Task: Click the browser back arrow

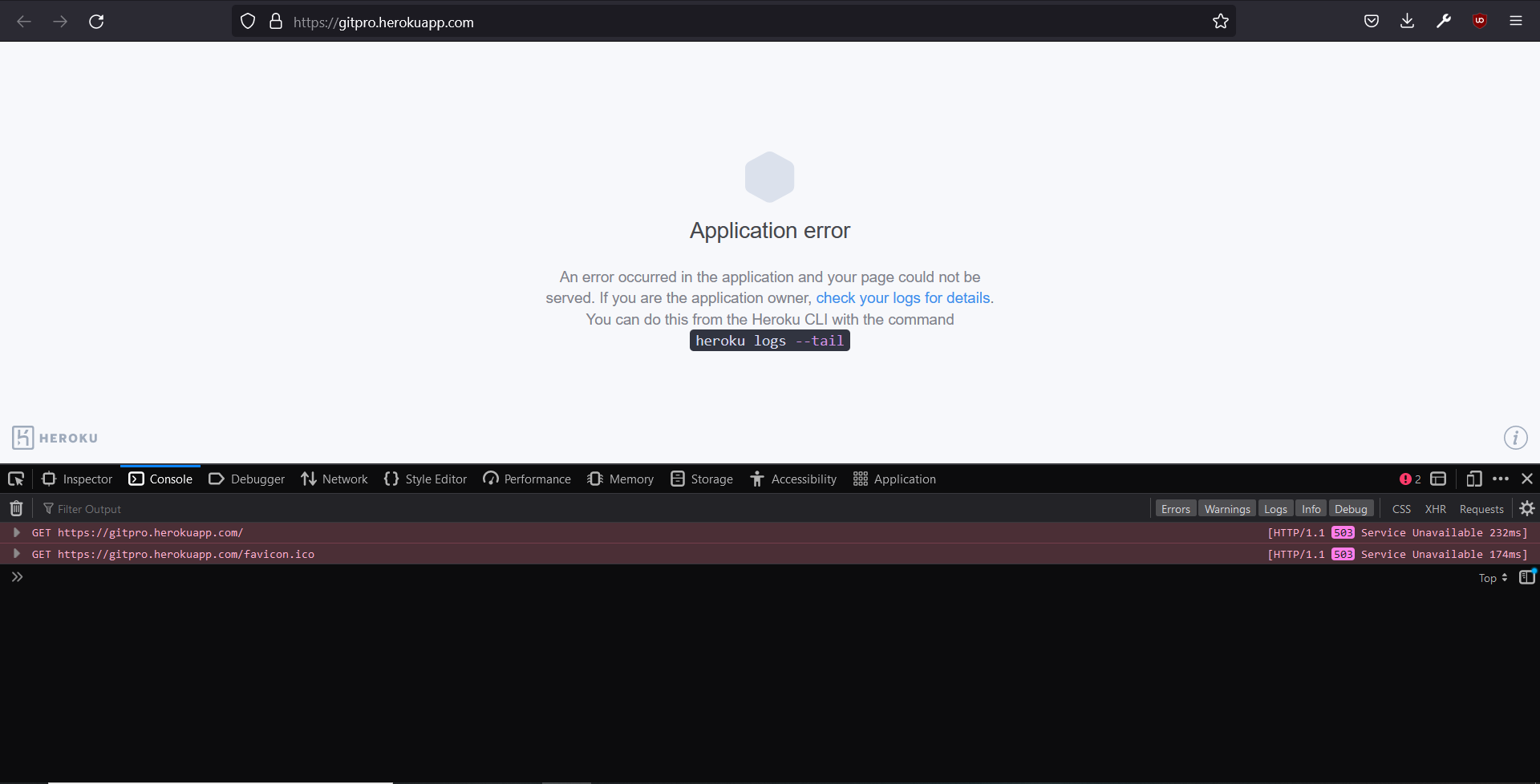Action: coord(24,22)
